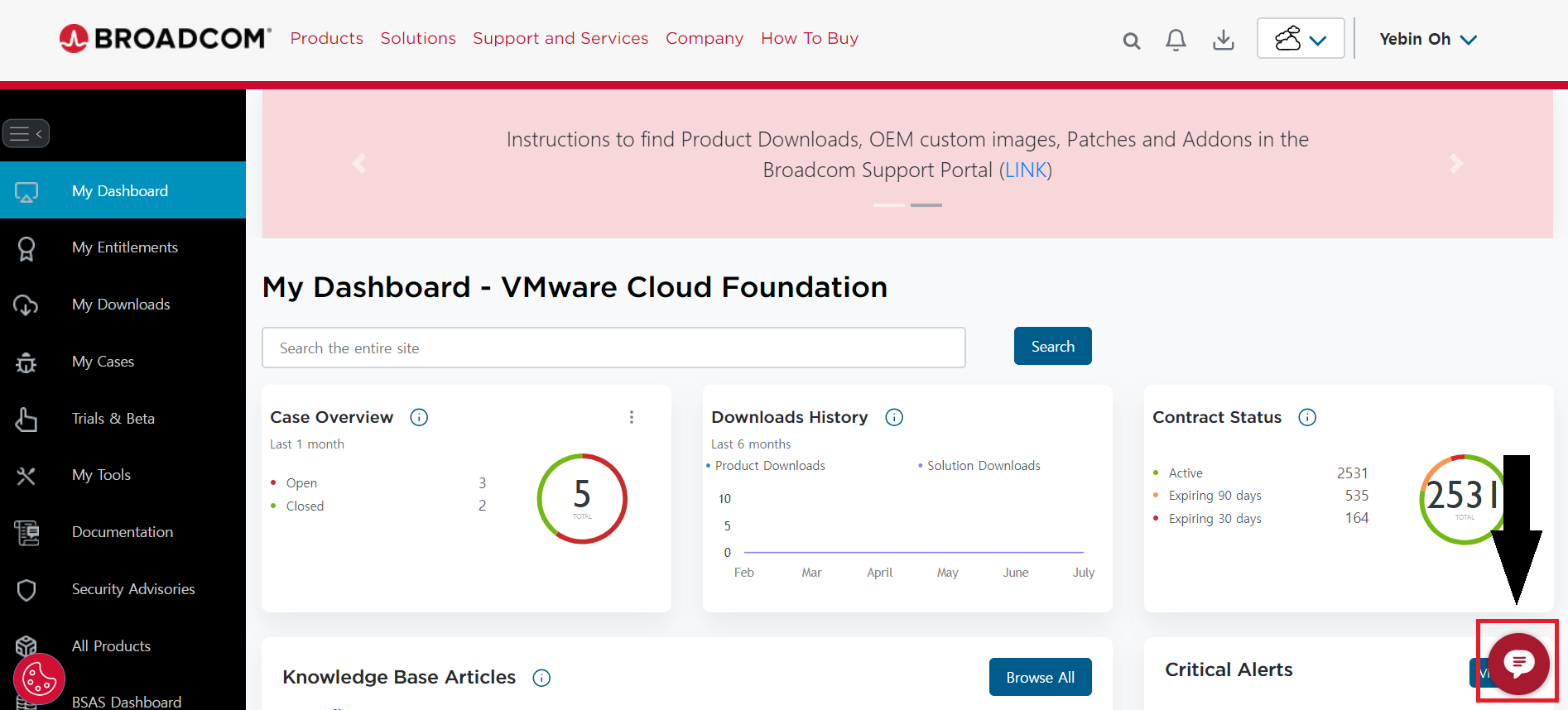Click the search magnifier icon in header

coord(1131,41)
